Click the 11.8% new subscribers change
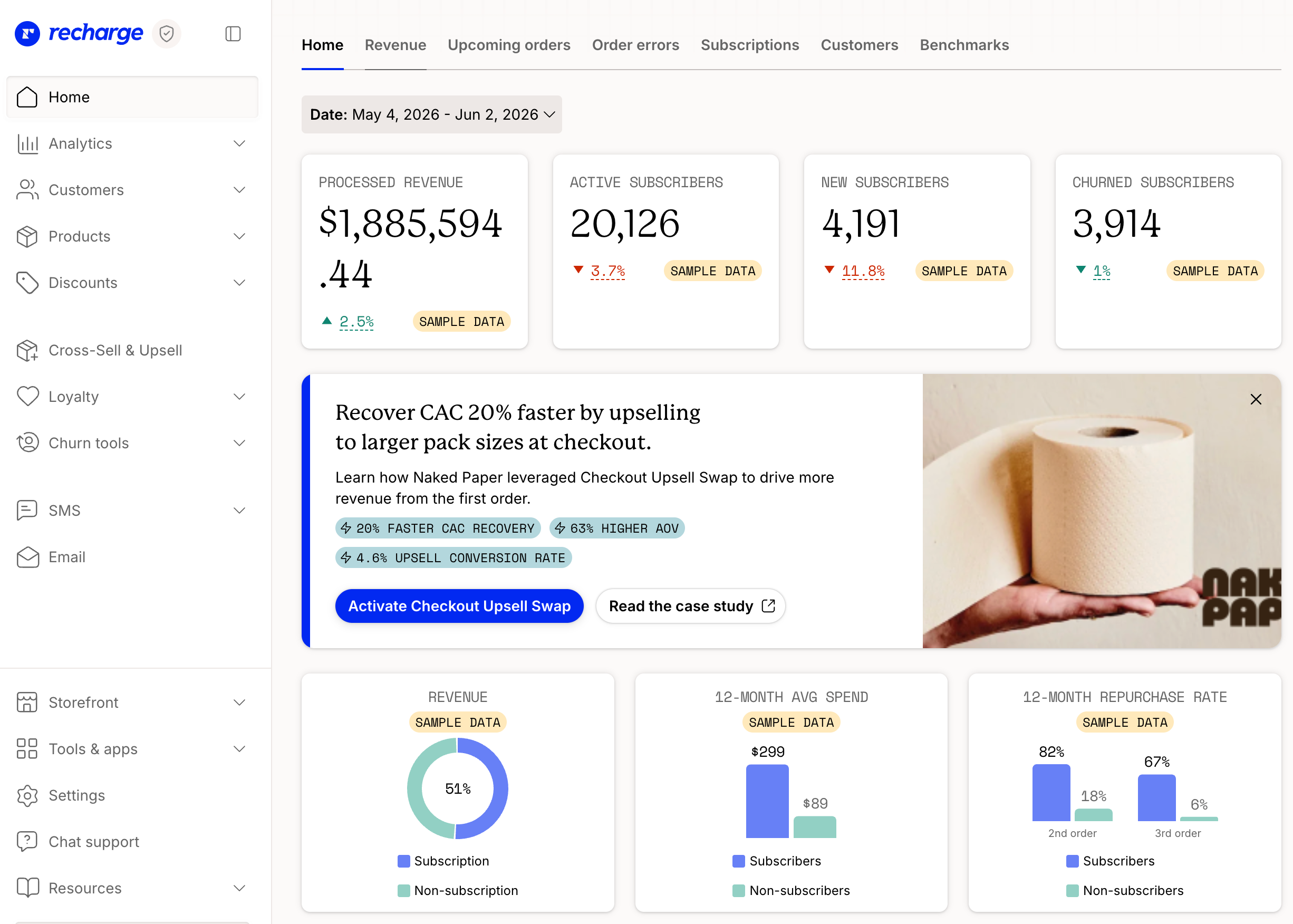Screen dimensions: 1293x924 863,271
